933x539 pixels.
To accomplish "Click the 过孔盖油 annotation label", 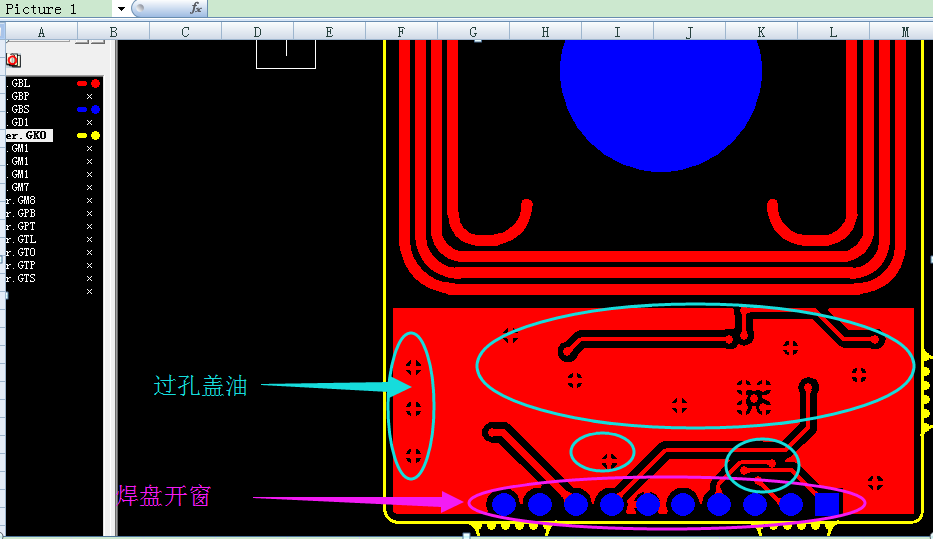I will [x=200, y=386].
